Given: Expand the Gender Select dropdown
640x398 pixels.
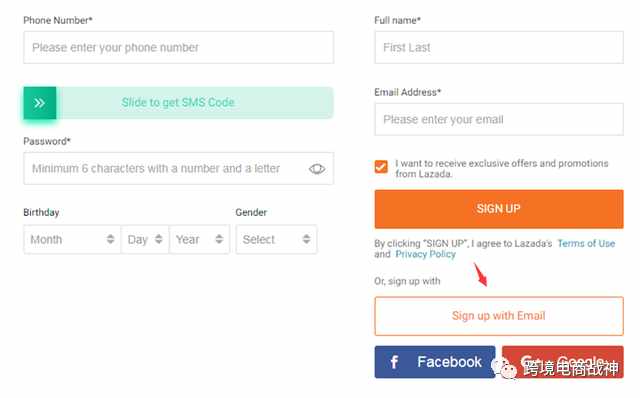Looking at the screenshot, I should tap(276, 239).
